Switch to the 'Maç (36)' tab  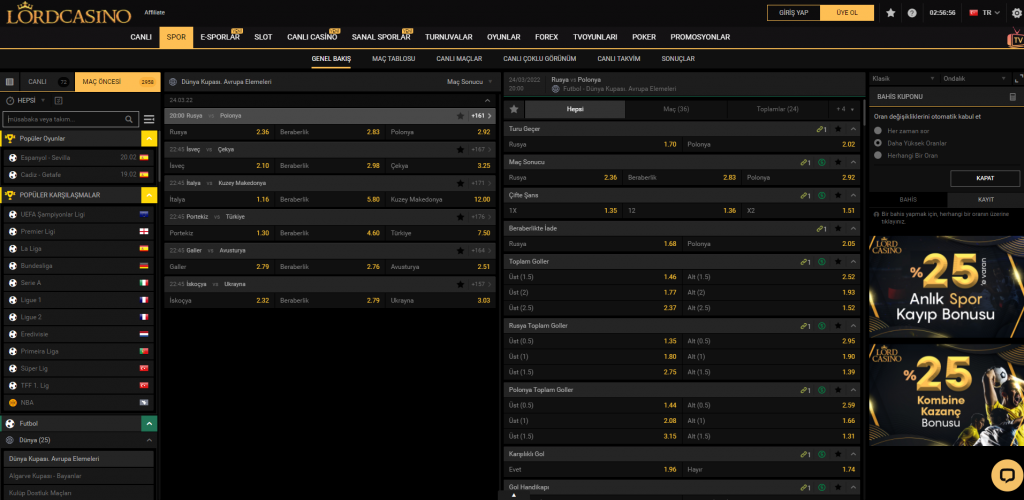(676, 108)
